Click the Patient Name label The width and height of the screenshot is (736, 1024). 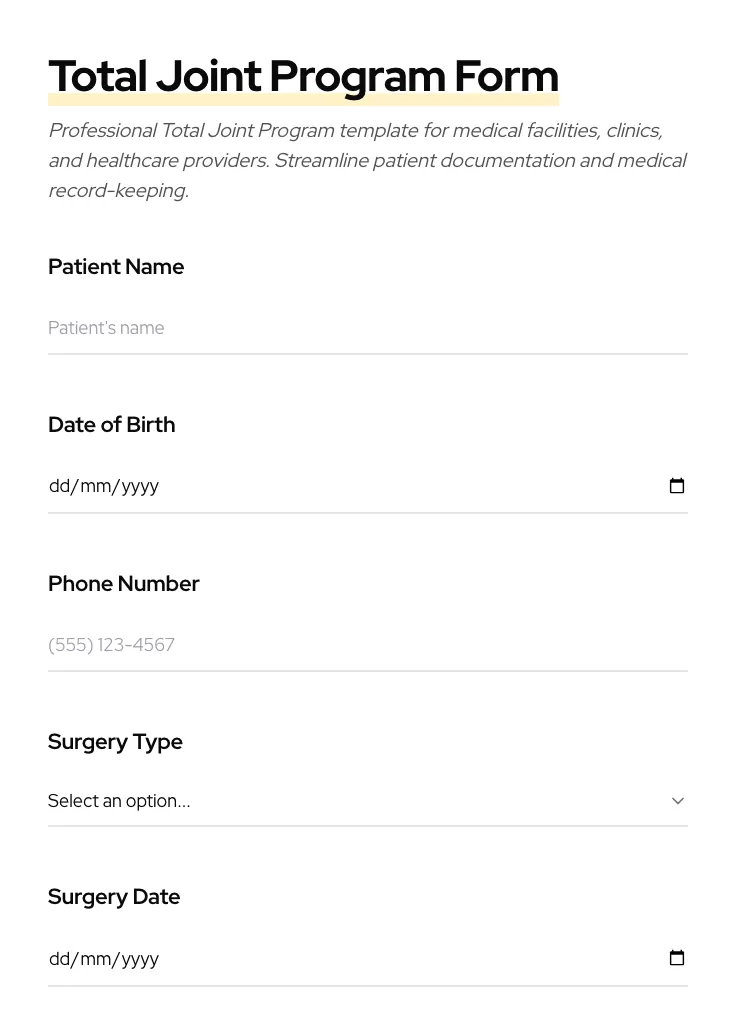pyautogui.click(x=116, y=267)
